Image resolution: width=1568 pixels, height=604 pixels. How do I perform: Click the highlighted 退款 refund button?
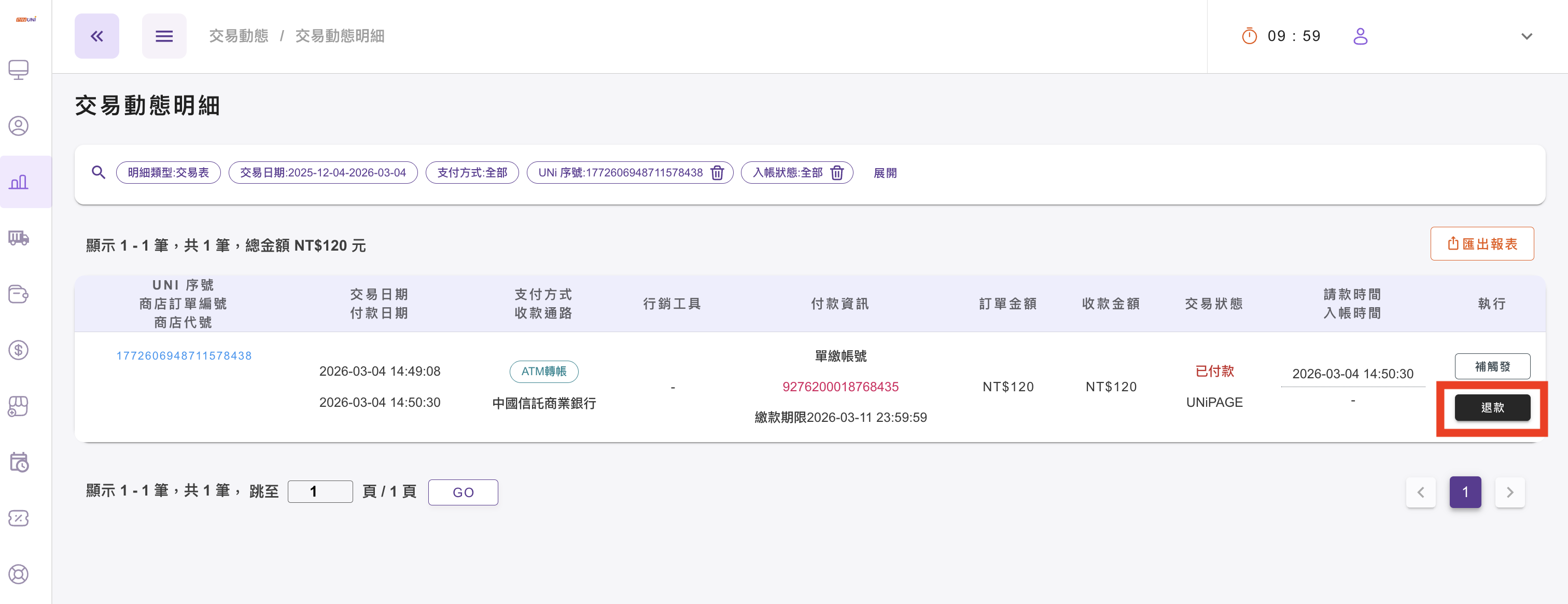1492,407
